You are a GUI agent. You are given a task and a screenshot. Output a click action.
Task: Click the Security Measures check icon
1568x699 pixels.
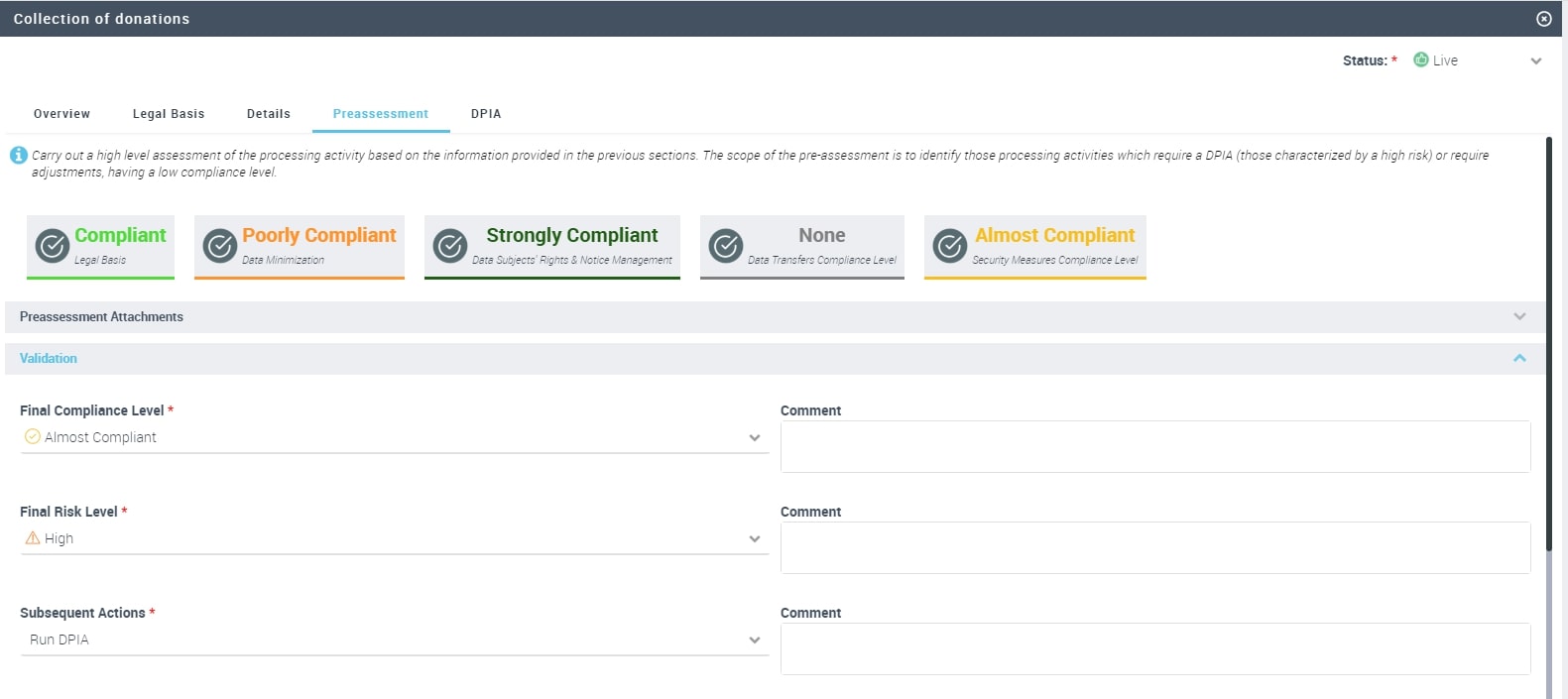click(x=950, y=245)
